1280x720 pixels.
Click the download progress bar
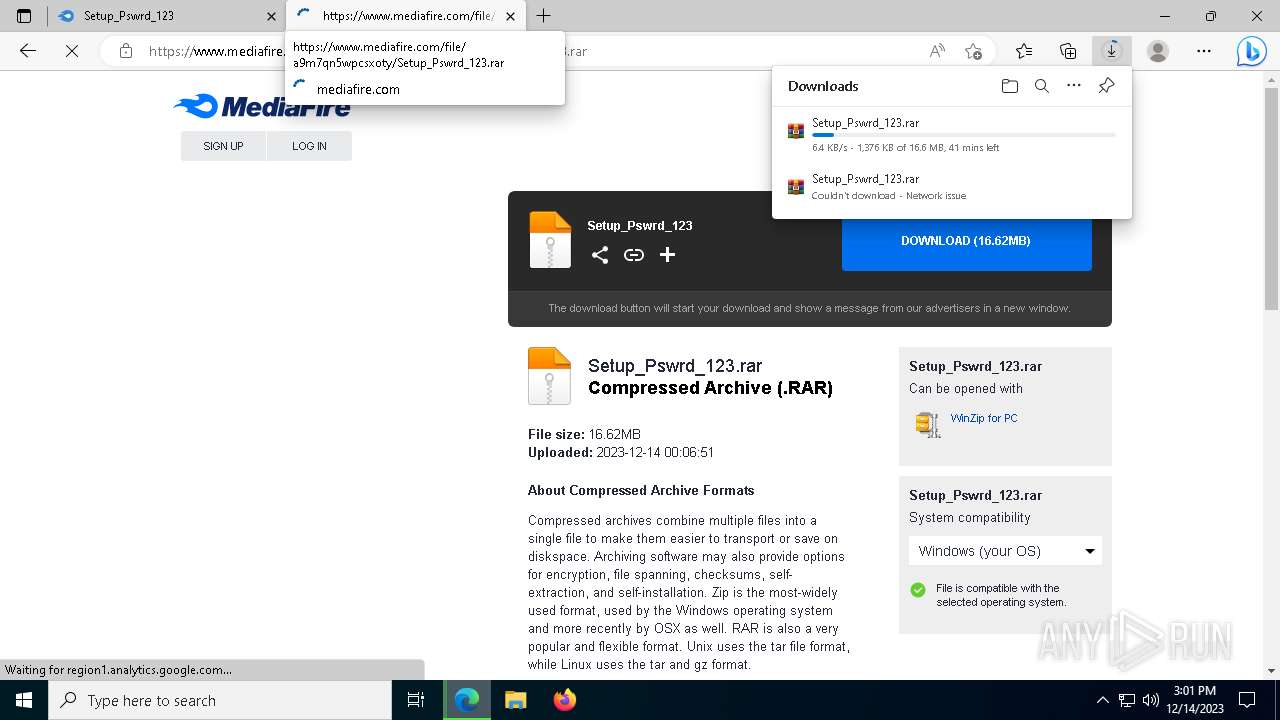click(964, 135)
